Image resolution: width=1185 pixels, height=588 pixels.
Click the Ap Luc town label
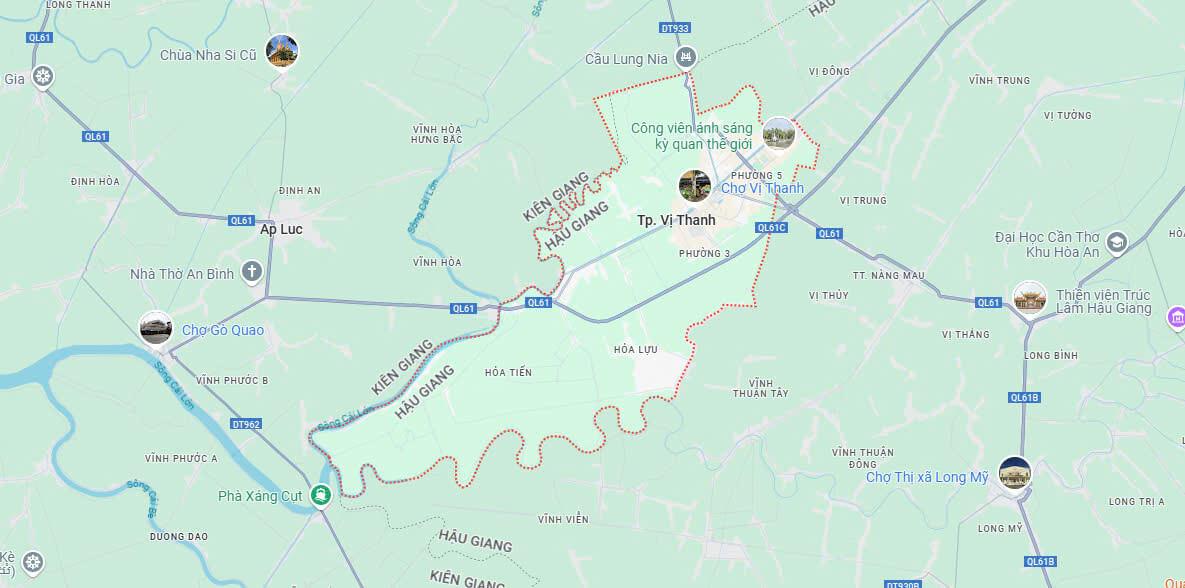pos(281,230)
